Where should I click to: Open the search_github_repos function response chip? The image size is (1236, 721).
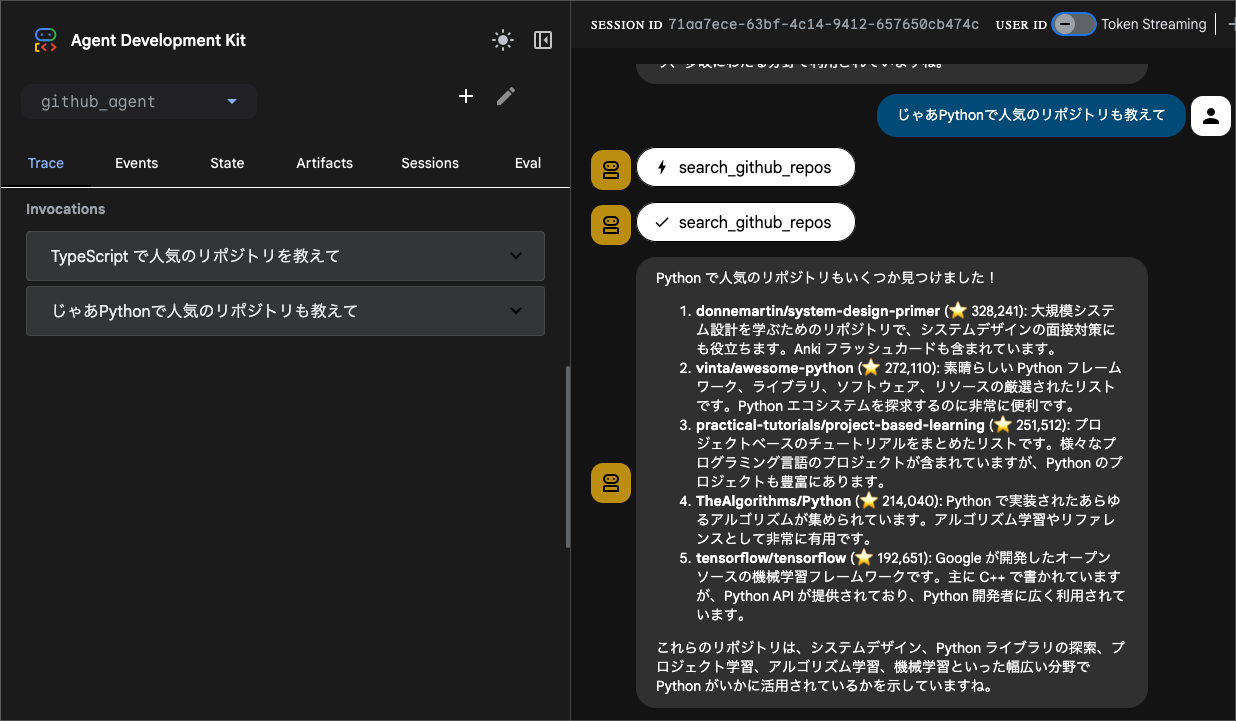(x=746, y=223)
